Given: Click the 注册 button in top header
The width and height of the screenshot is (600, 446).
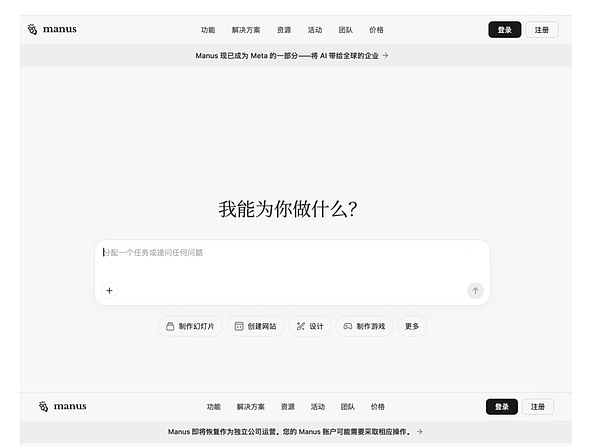Looking at the screenshot, I should click(542, 30).
